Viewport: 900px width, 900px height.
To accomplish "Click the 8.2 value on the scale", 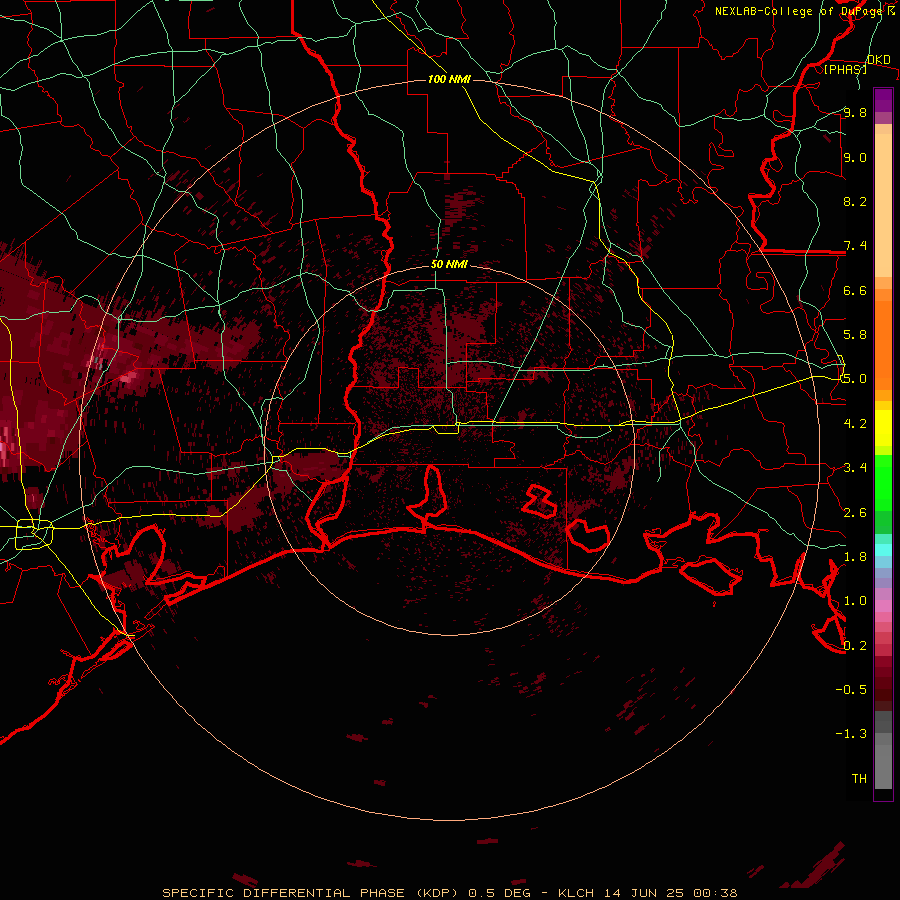I will point(855,201).
